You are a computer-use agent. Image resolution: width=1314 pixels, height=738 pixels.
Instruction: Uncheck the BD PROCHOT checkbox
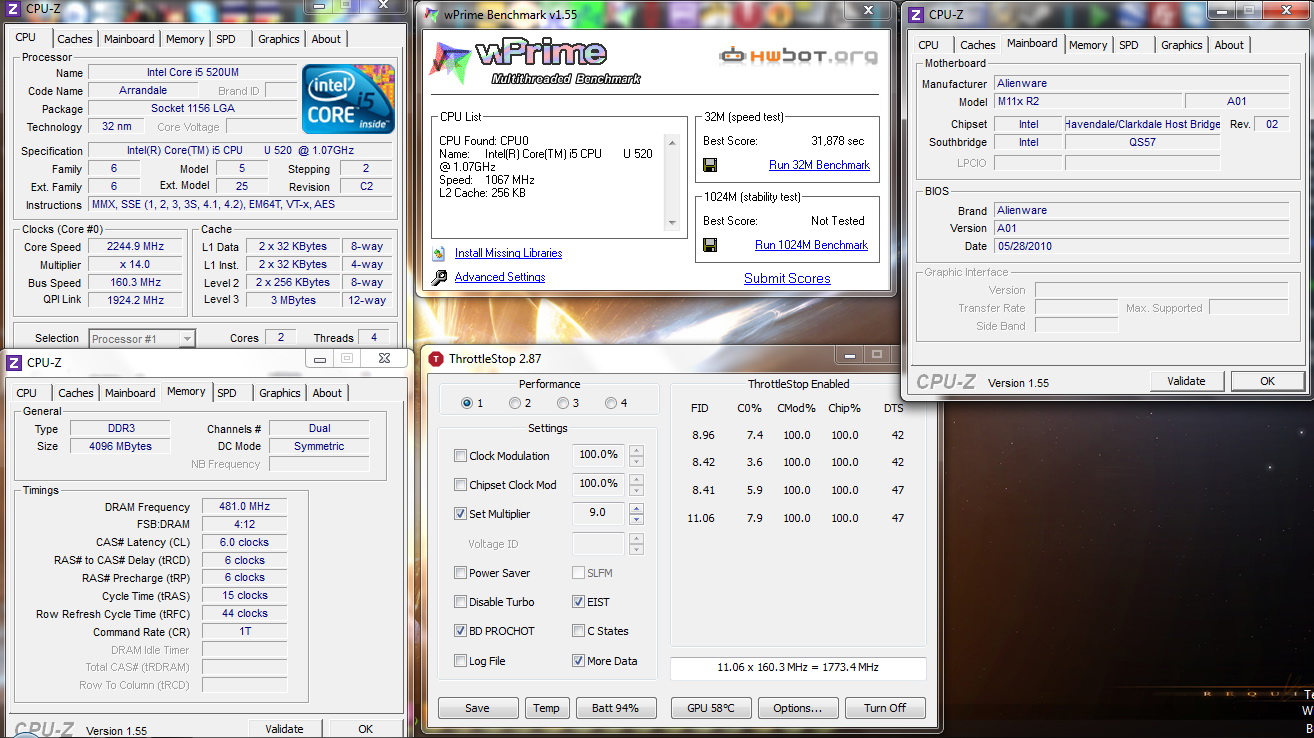[x=460, y=631]
